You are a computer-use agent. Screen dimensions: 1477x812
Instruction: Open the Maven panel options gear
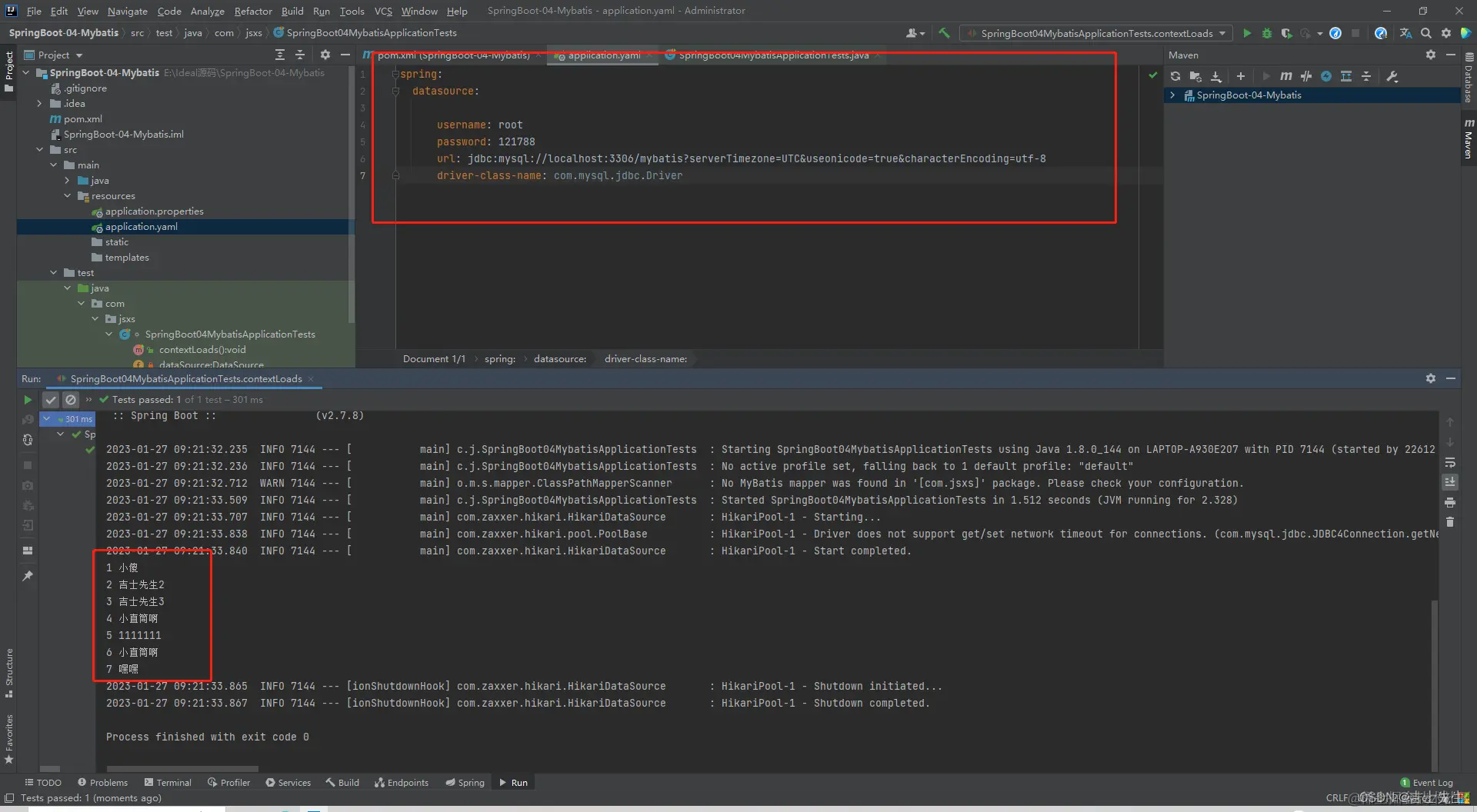point(1431,55)
